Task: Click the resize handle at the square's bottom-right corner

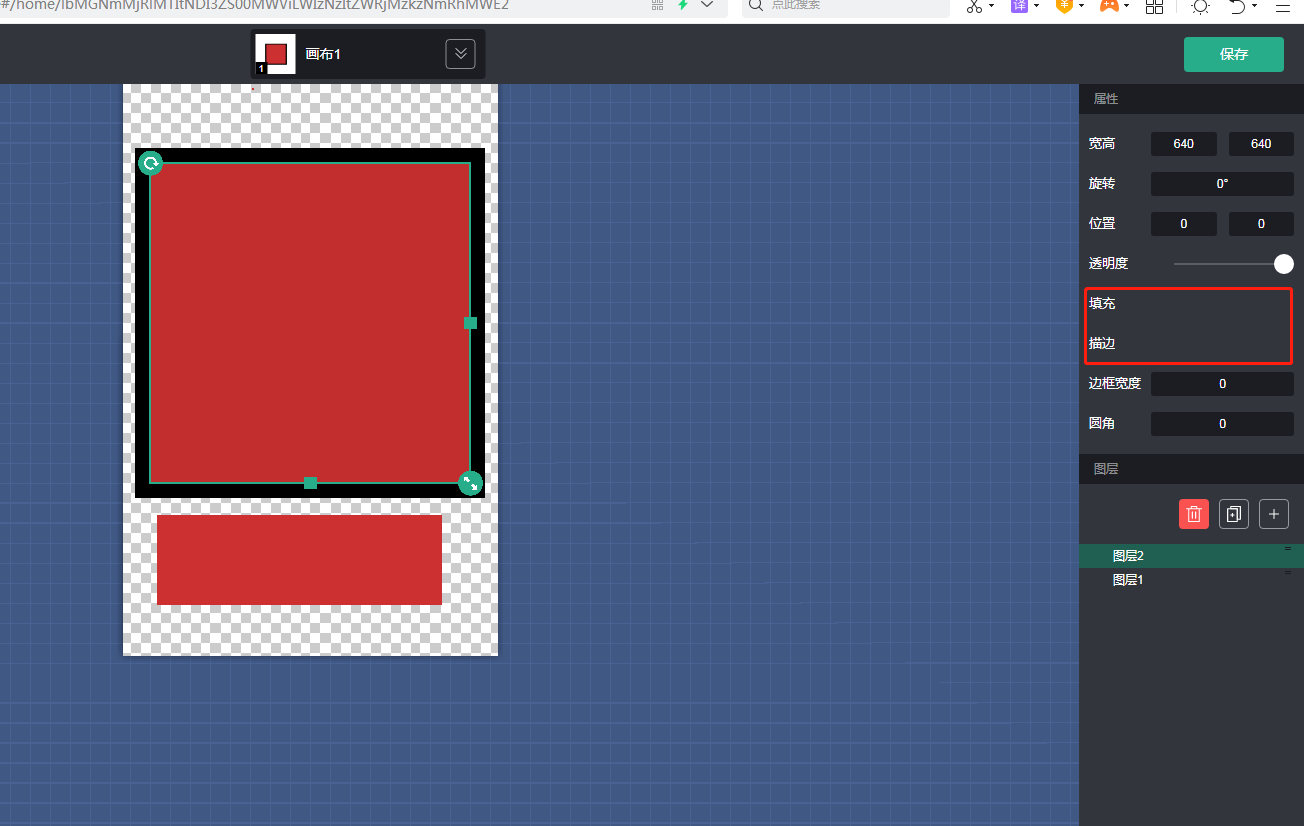Action: (470, 483)
